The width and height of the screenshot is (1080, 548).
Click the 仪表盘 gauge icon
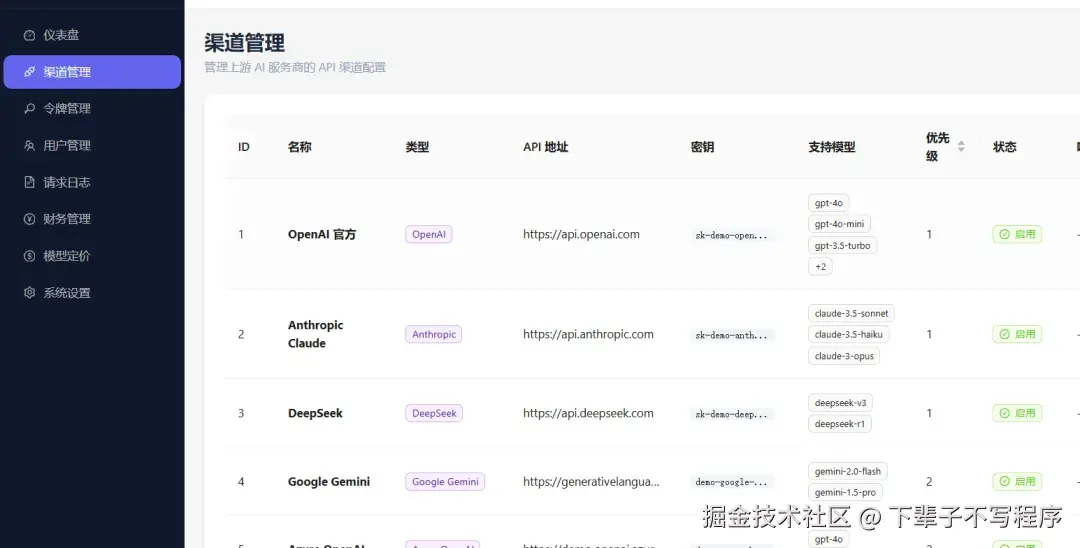click(x=29, y=35)
